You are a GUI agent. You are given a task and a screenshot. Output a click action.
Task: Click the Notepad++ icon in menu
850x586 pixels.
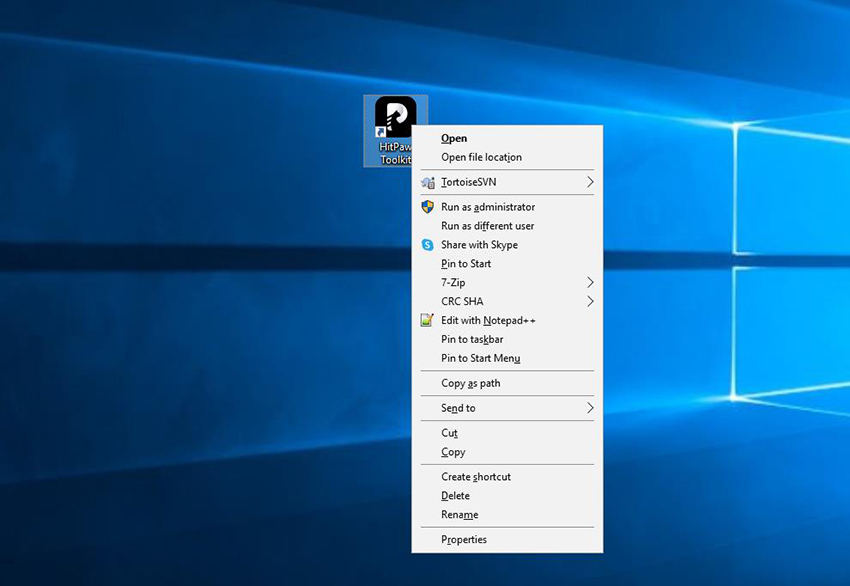(427, 321)
